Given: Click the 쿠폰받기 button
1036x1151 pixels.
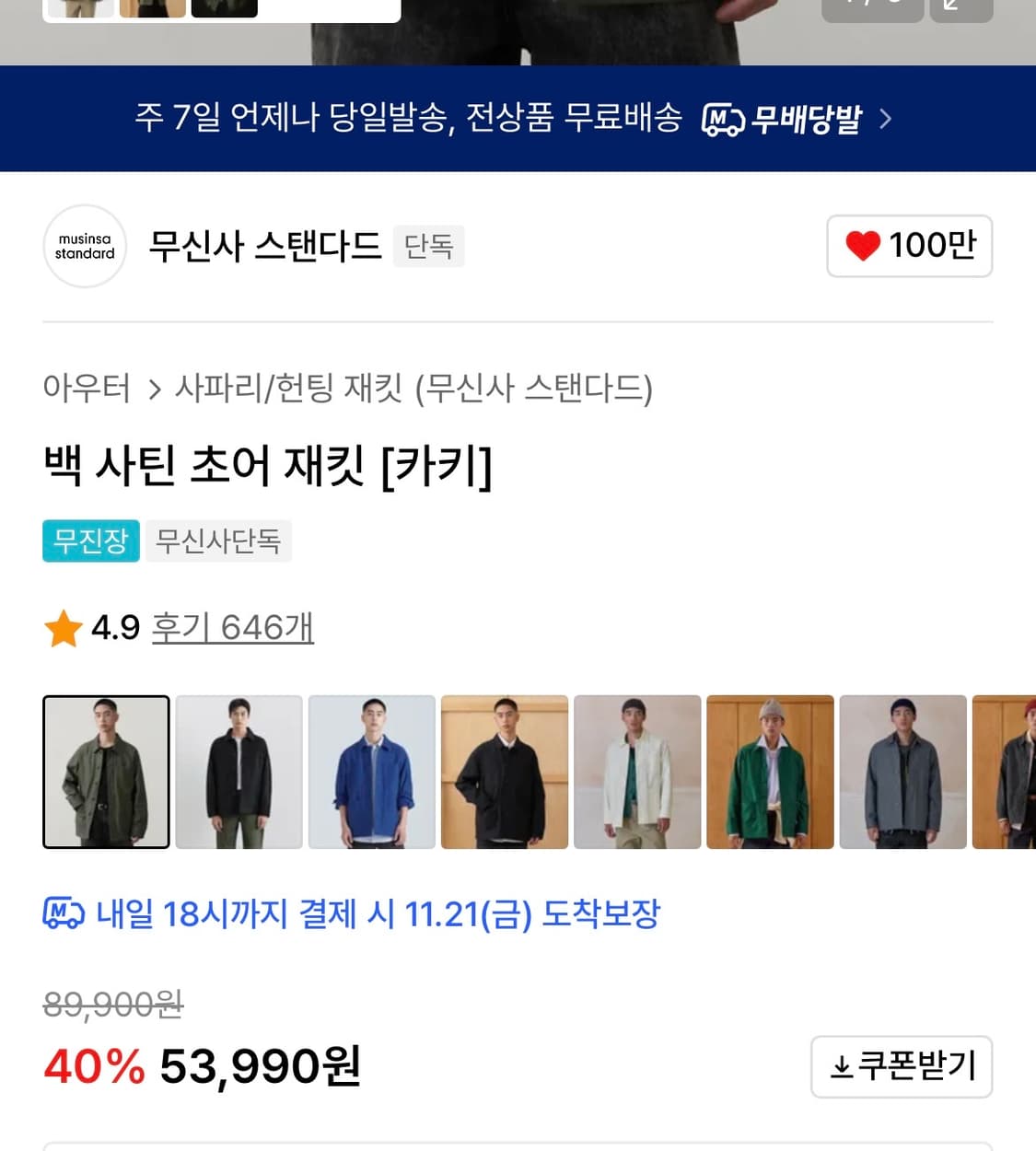Looking at the screenshot, I should click(x=902, y=1066).
